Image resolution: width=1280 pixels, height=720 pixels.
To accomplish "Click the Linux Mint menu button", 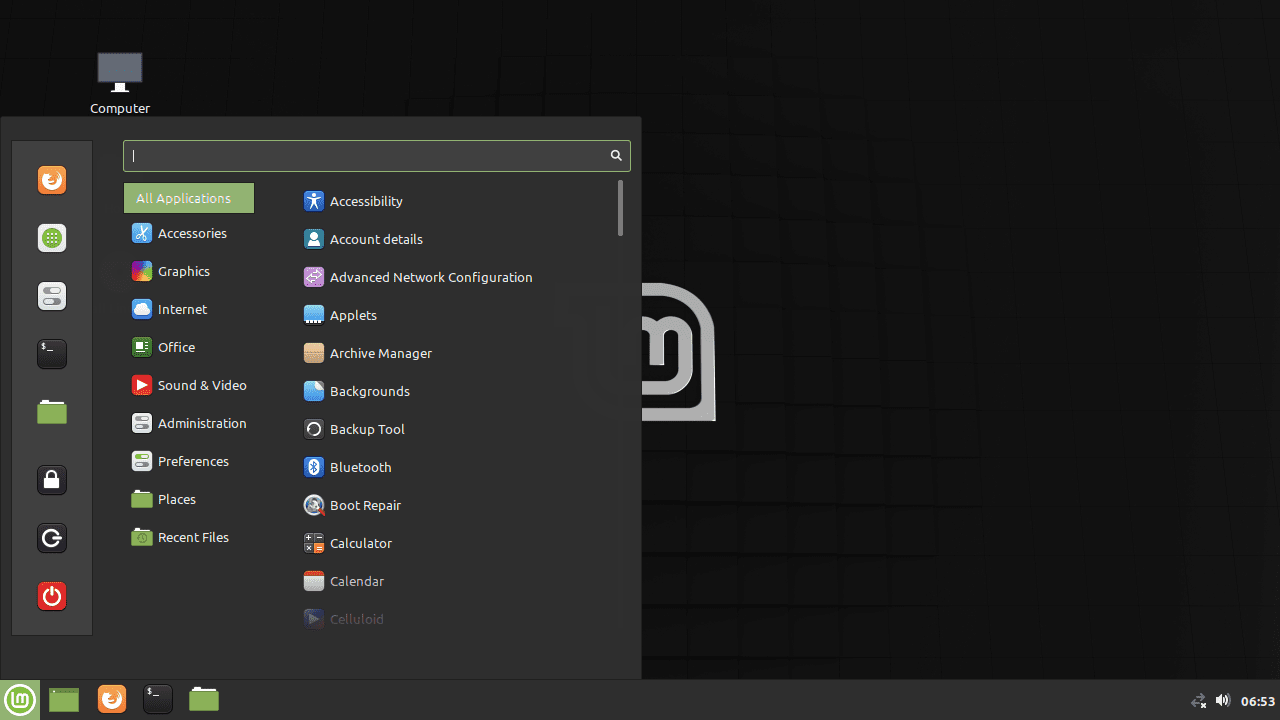I will pyautogui.click(x=20, y=700).
